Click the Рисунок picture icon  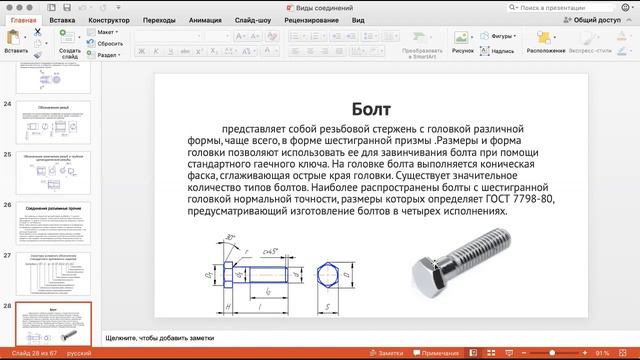[461, 37]
